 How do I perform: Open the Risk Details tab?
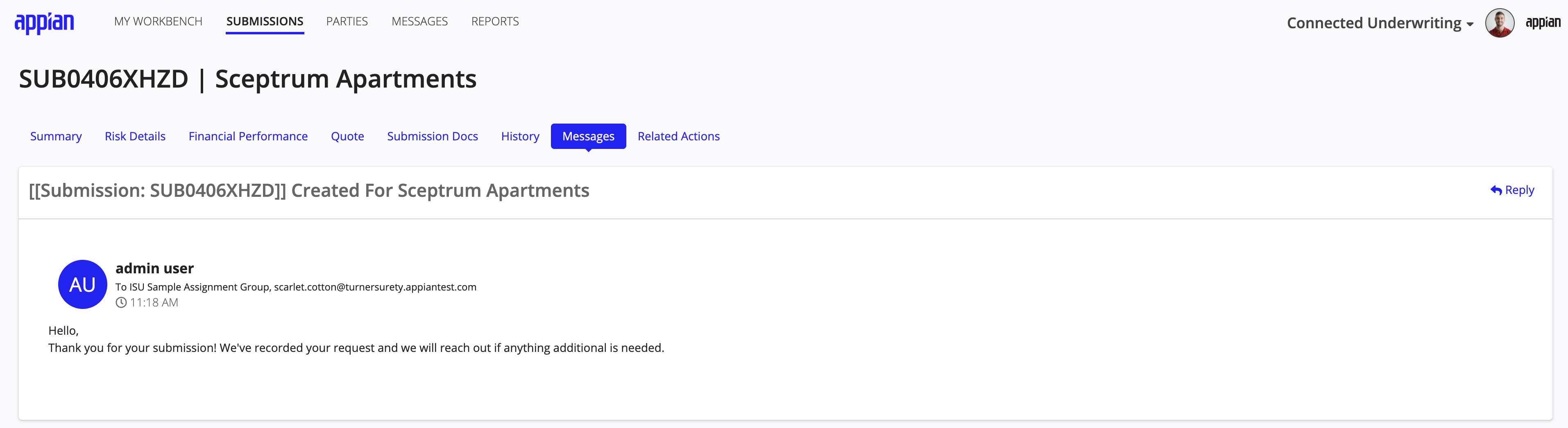click(x=135, y=136)
